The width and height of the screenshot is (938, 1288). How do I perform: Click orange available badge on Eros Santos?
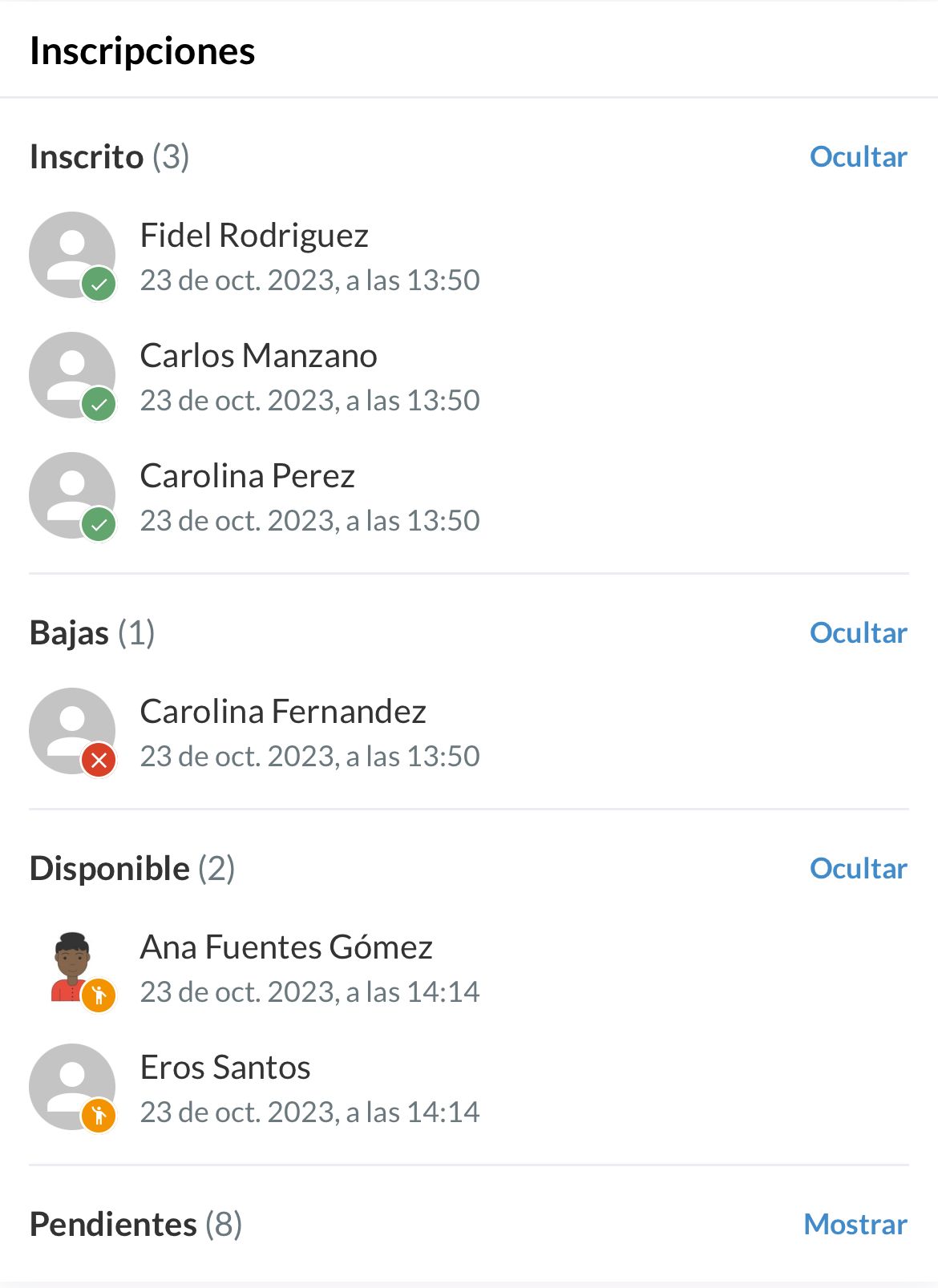point(99,1115)
